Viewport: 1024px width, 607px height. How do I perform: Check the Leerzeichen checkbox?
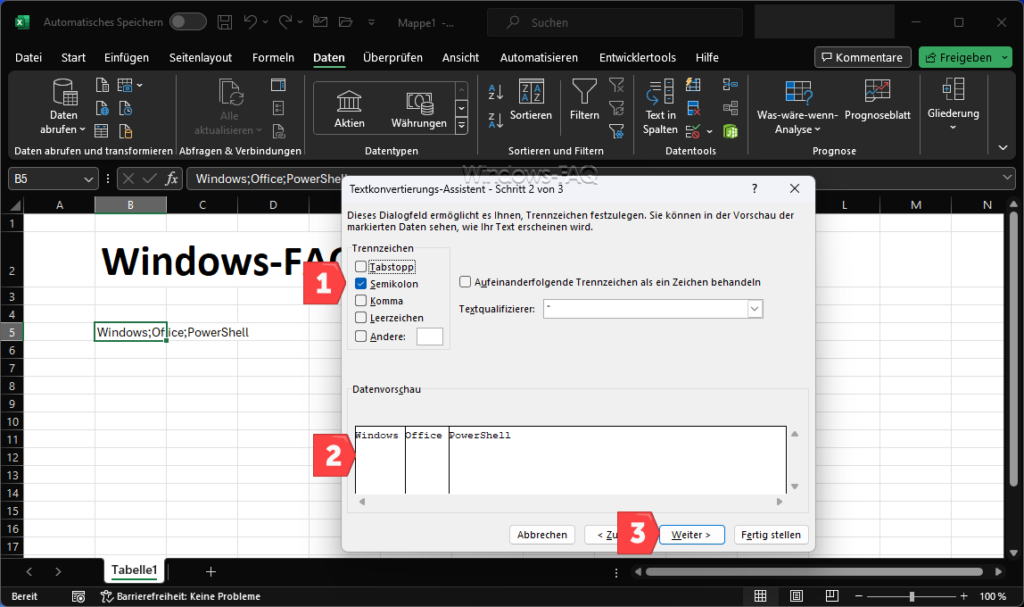click(x=360, y=318)
